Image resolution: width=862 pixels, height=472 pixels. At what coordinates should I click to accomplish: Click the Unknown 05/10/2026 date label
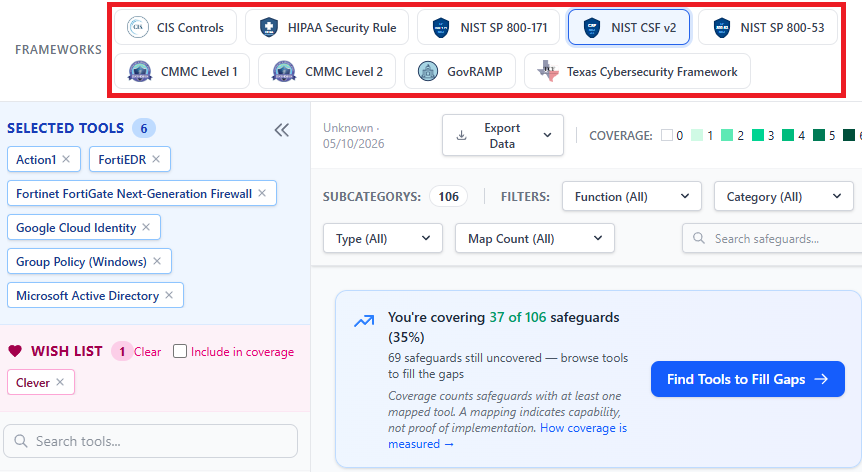[353, 136]
